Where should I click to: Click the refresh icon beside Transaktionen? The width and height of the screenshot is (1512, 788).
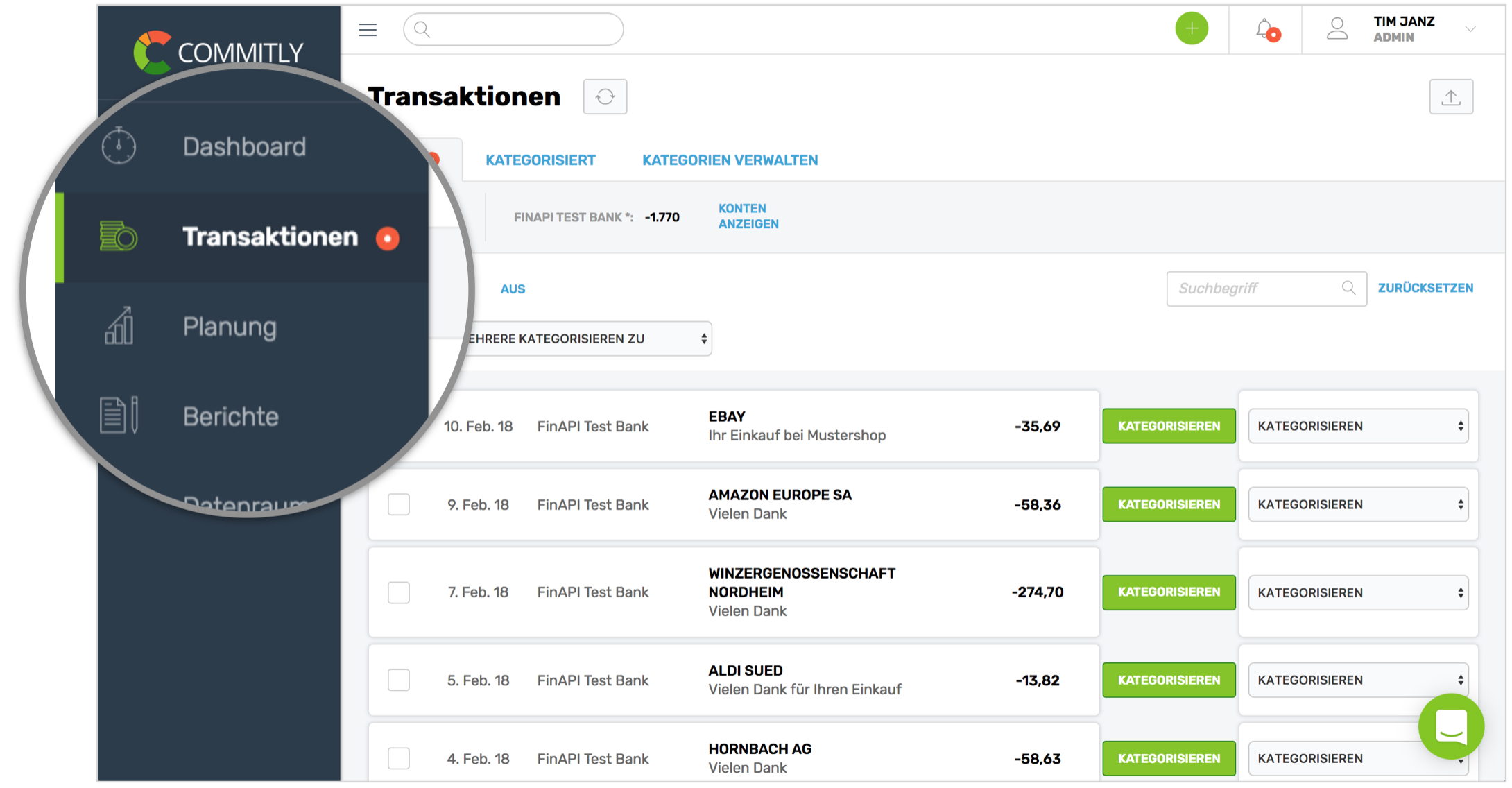point(605,97)
